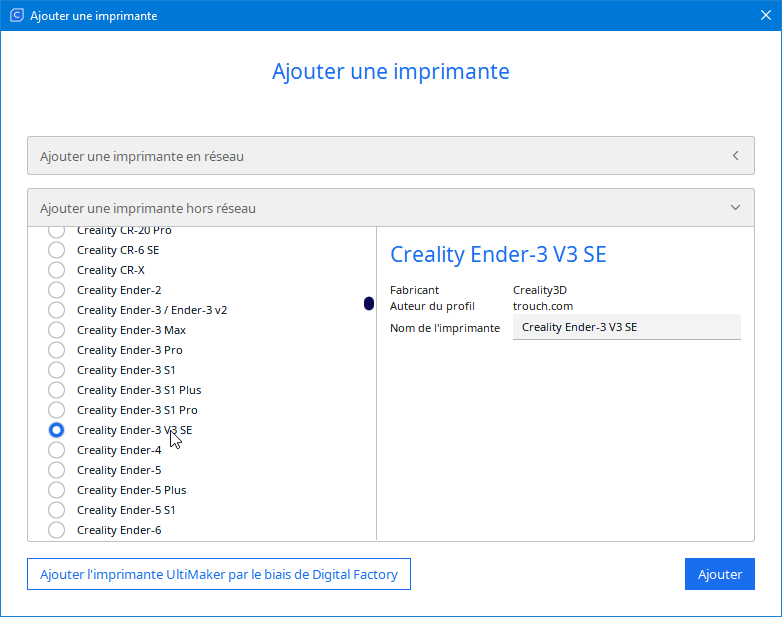782x617 pixels.
Task: Close the Ajouter une imprimante dialog
Action: coord(766,15)
